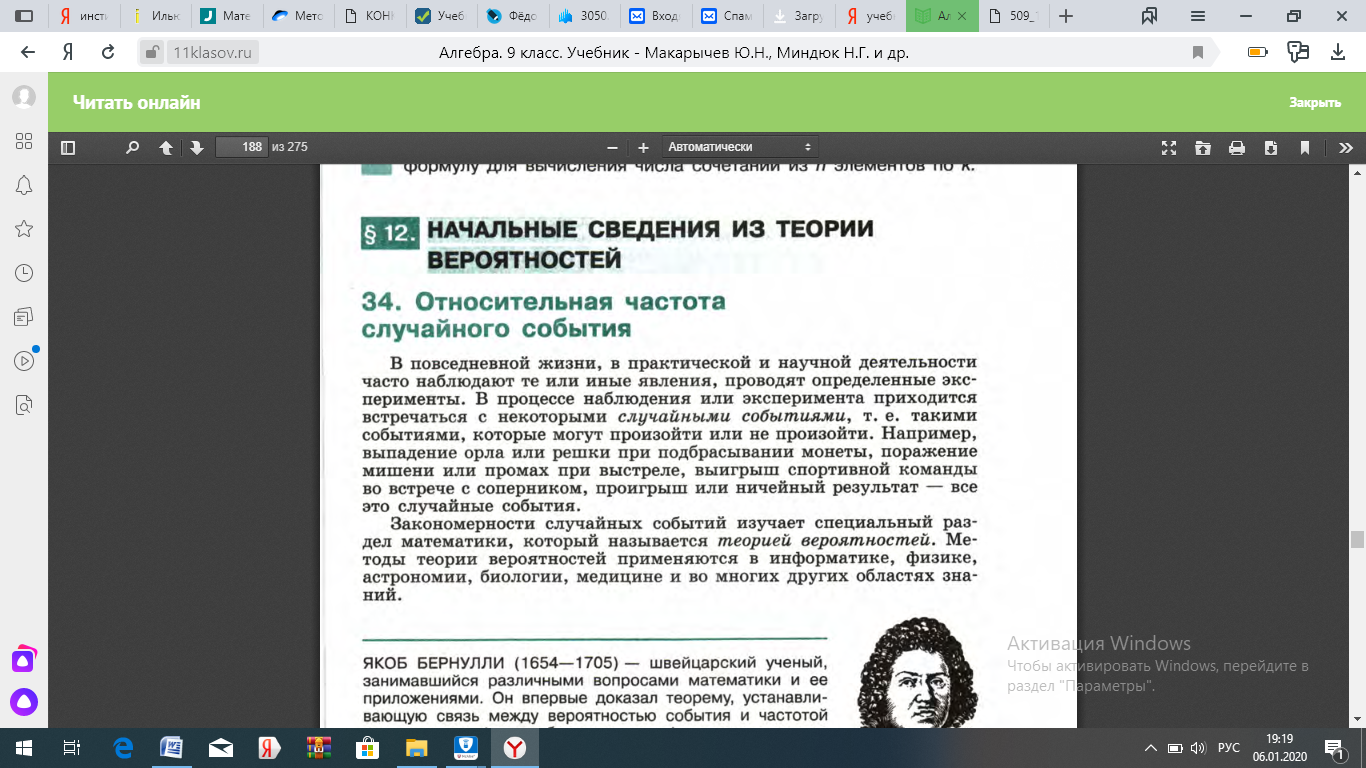Open Task View on taskbar

[x=71, y=748]
